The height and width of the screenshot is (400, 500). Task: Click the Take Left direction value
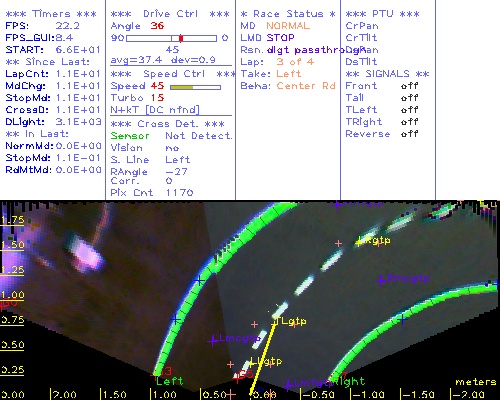tap(289, 74)
